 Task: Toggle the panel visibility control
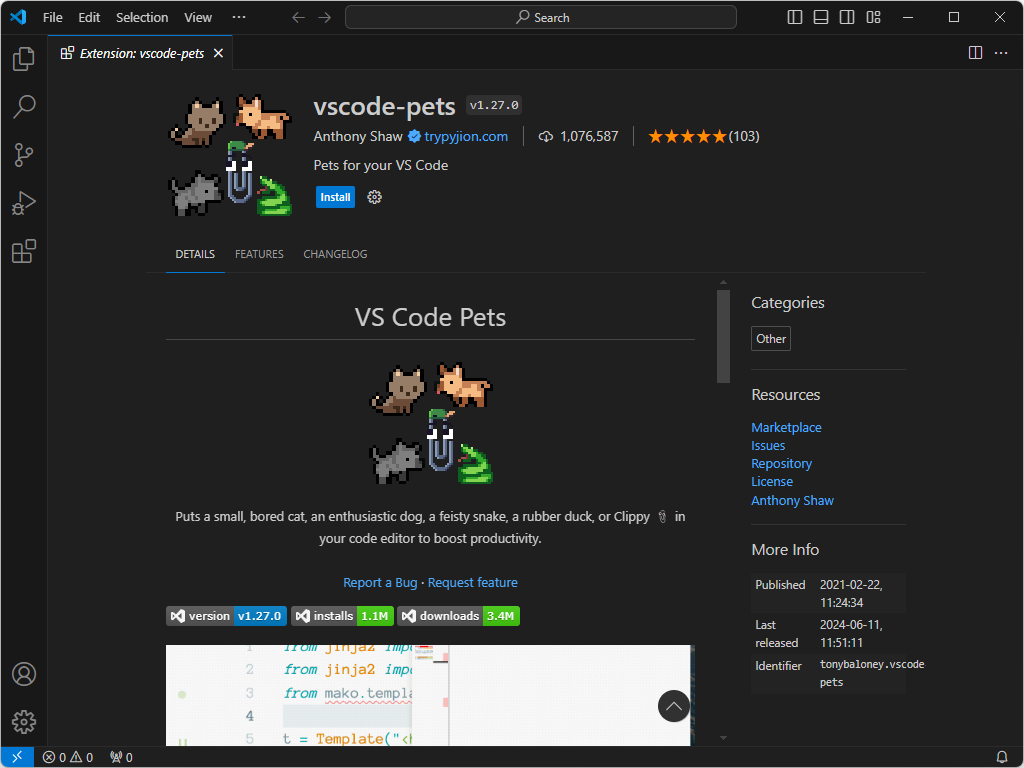pos(820,17)
